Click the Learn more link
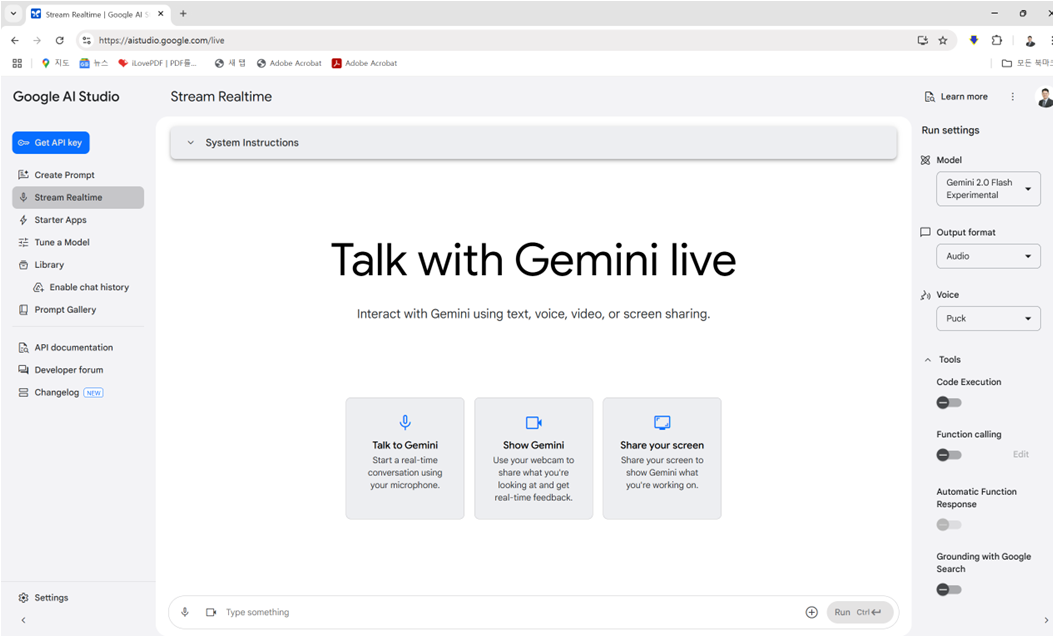 tap(956, 97)
